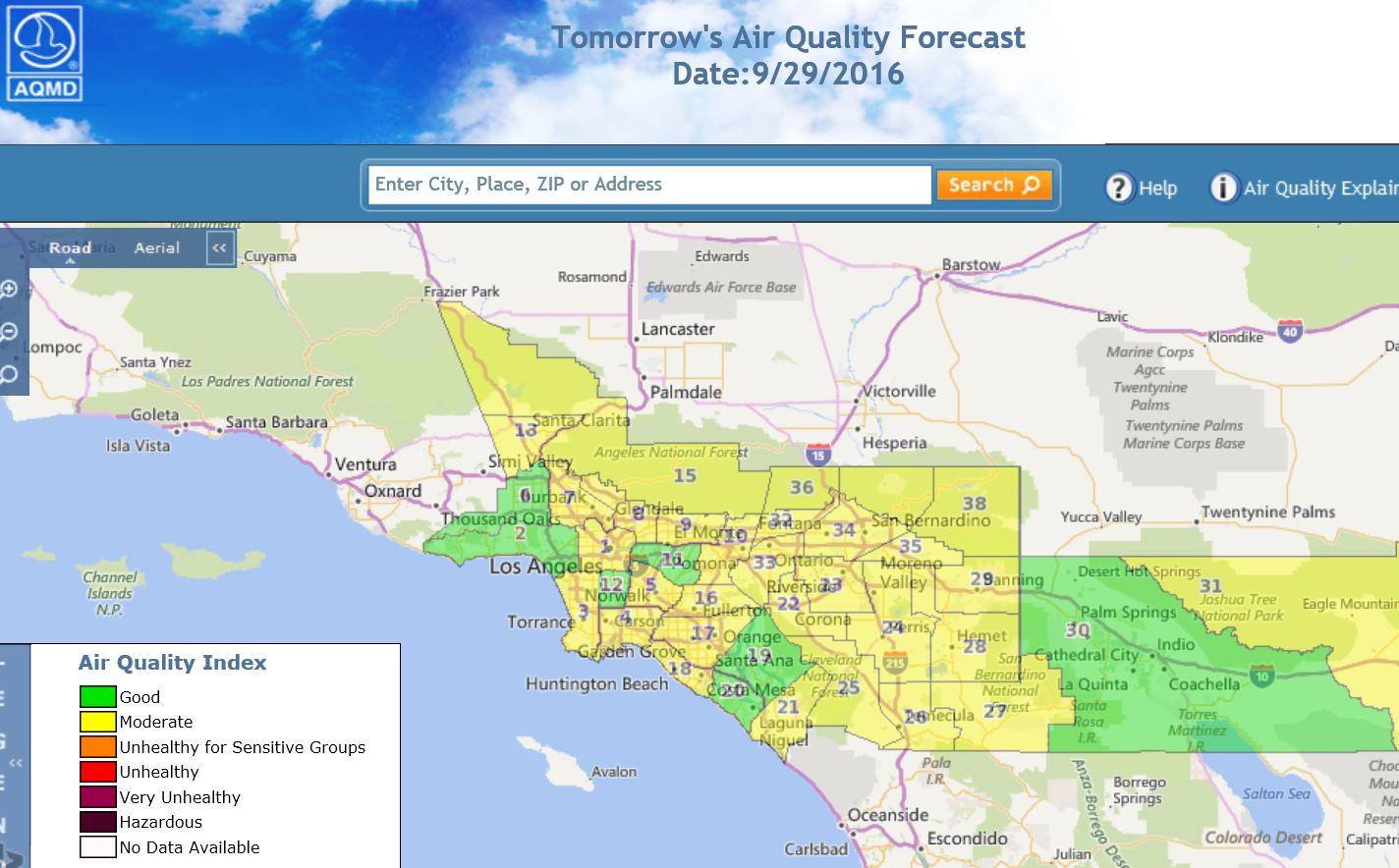
Task: Switch map to Aerial view
Action: pos(157,248)
